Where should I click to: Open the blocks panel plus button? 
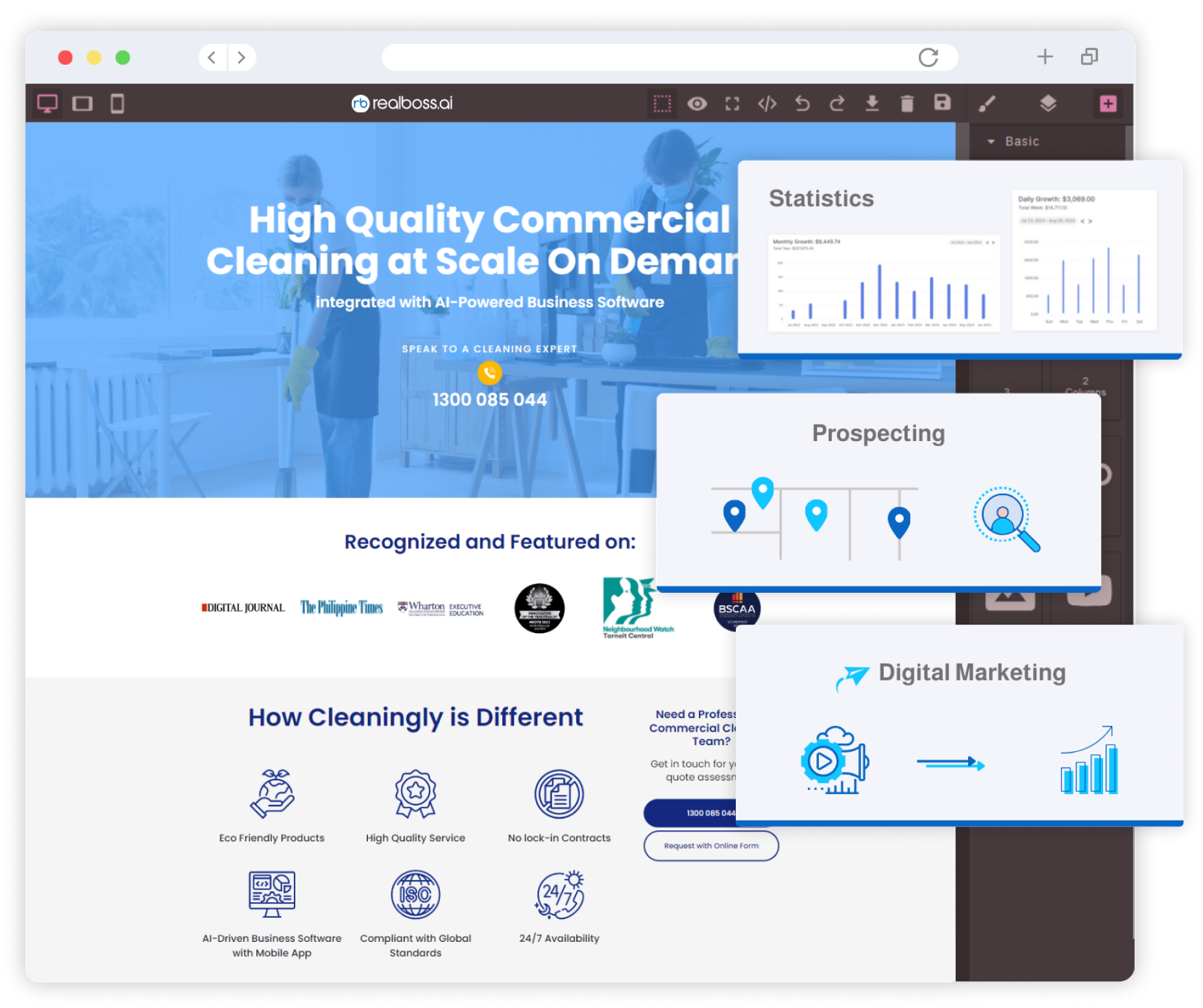(1108, 104)
